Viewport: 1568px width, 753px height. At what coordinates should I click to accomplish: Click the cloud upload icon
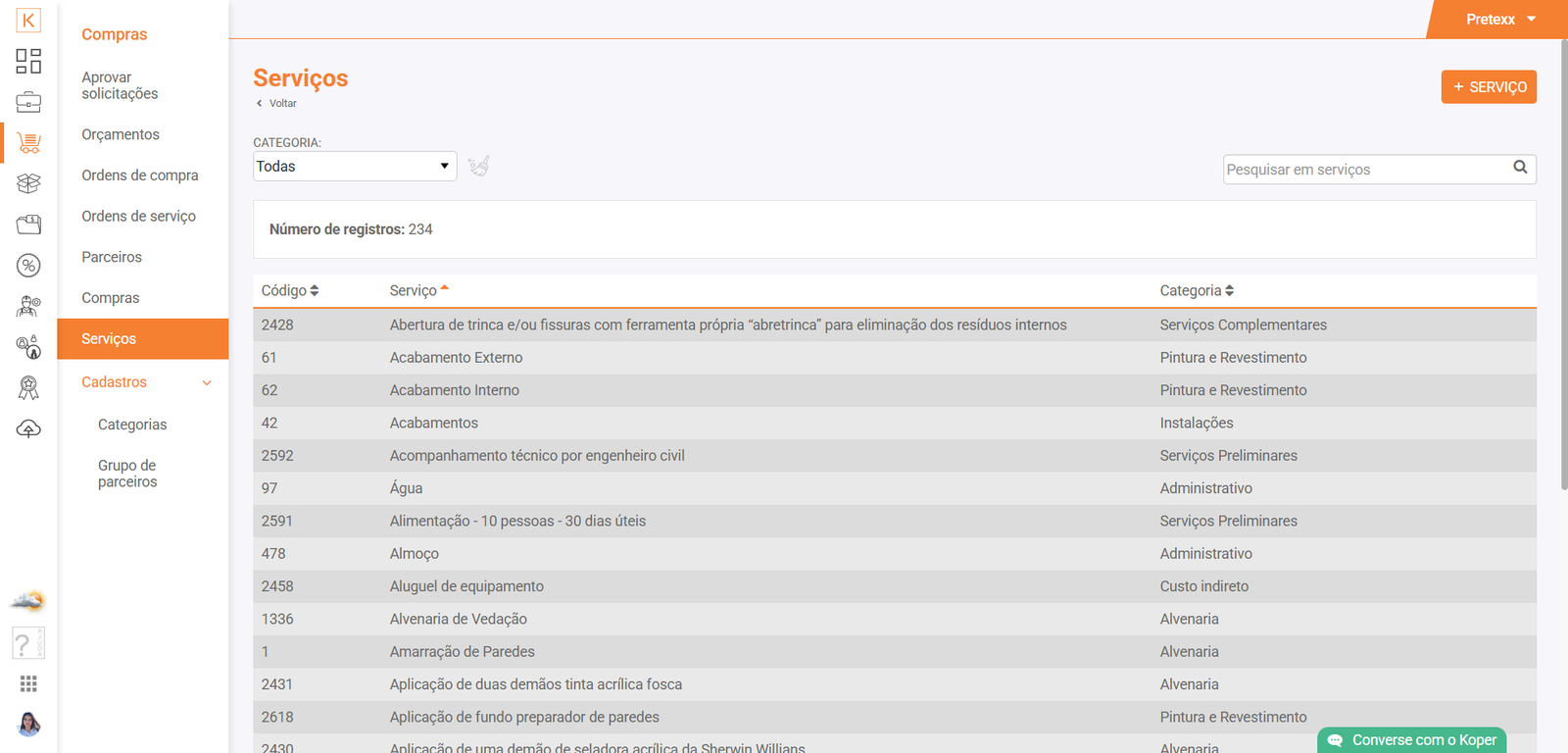click(x=28, y=429)
